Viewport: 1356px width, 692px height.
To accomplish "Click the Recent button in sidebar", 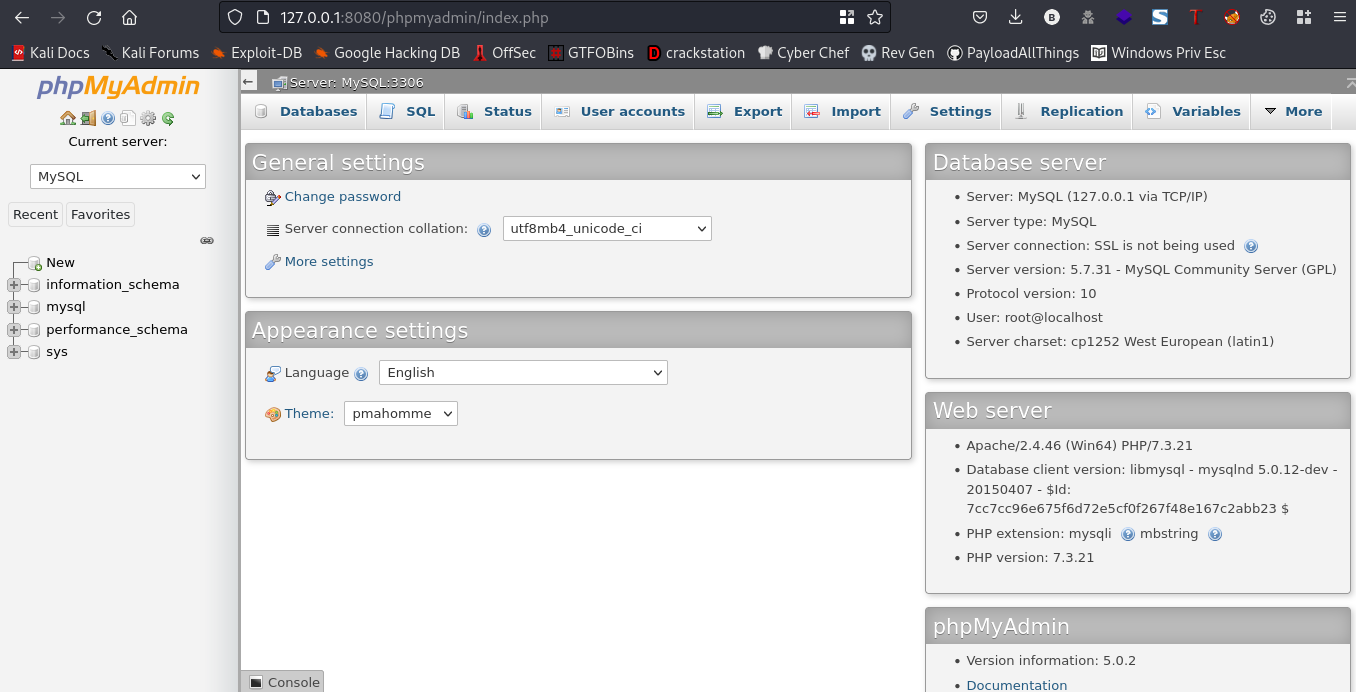I will (x=35, y=214).
